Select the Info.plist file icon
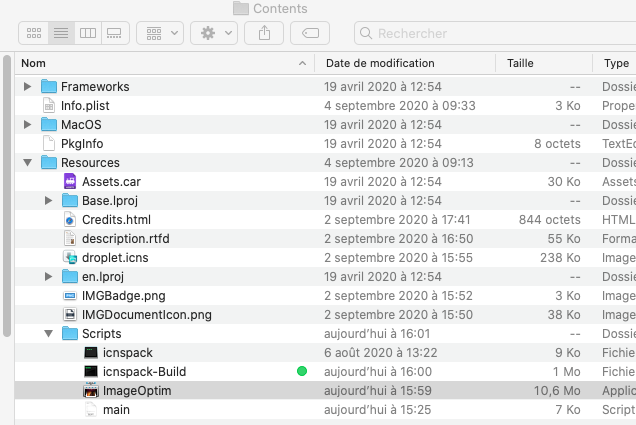The width and height of the screenshot is (636, 425). [49, 105]
